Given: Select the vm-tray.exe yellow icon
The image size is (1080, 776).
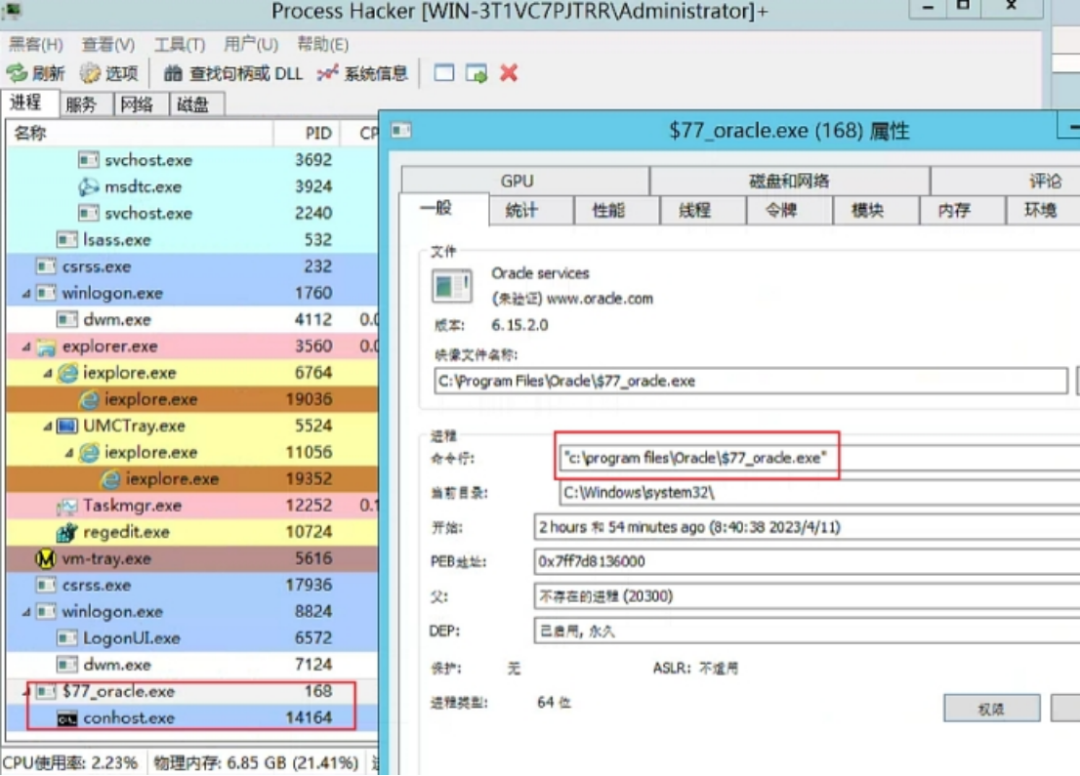Looking at the screenshot, I should click(x=45, y=558).
